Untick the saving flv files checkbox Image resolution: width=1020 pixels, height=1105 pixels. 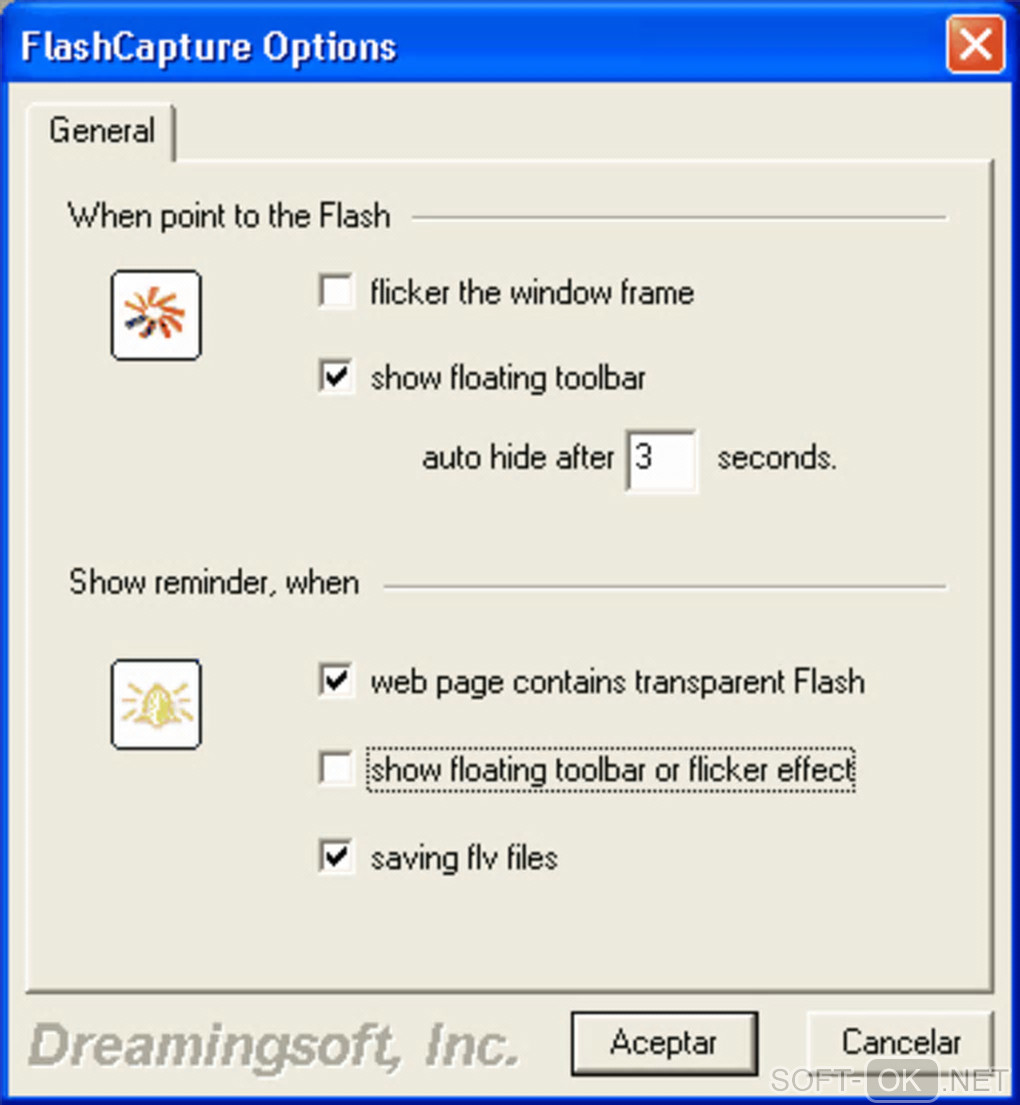[x=336, y=858]
